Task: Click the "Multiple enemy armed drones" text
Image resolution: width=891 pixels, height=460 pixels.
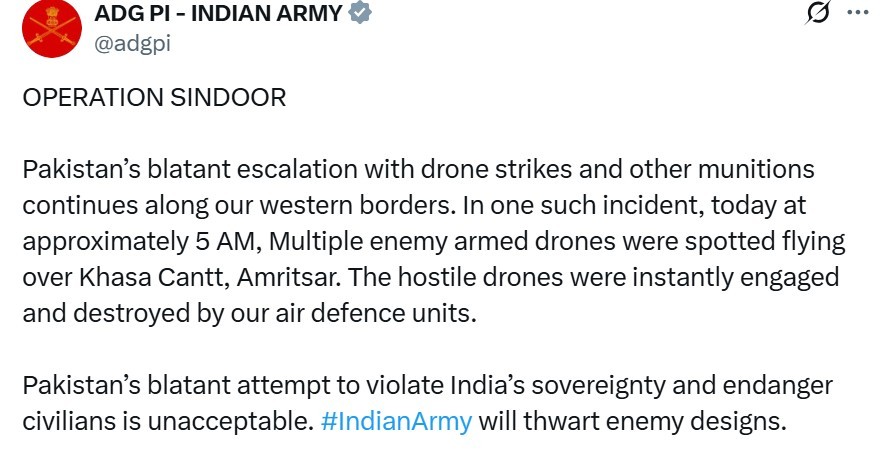Action: pyautogui.click(x=442, y=242)
